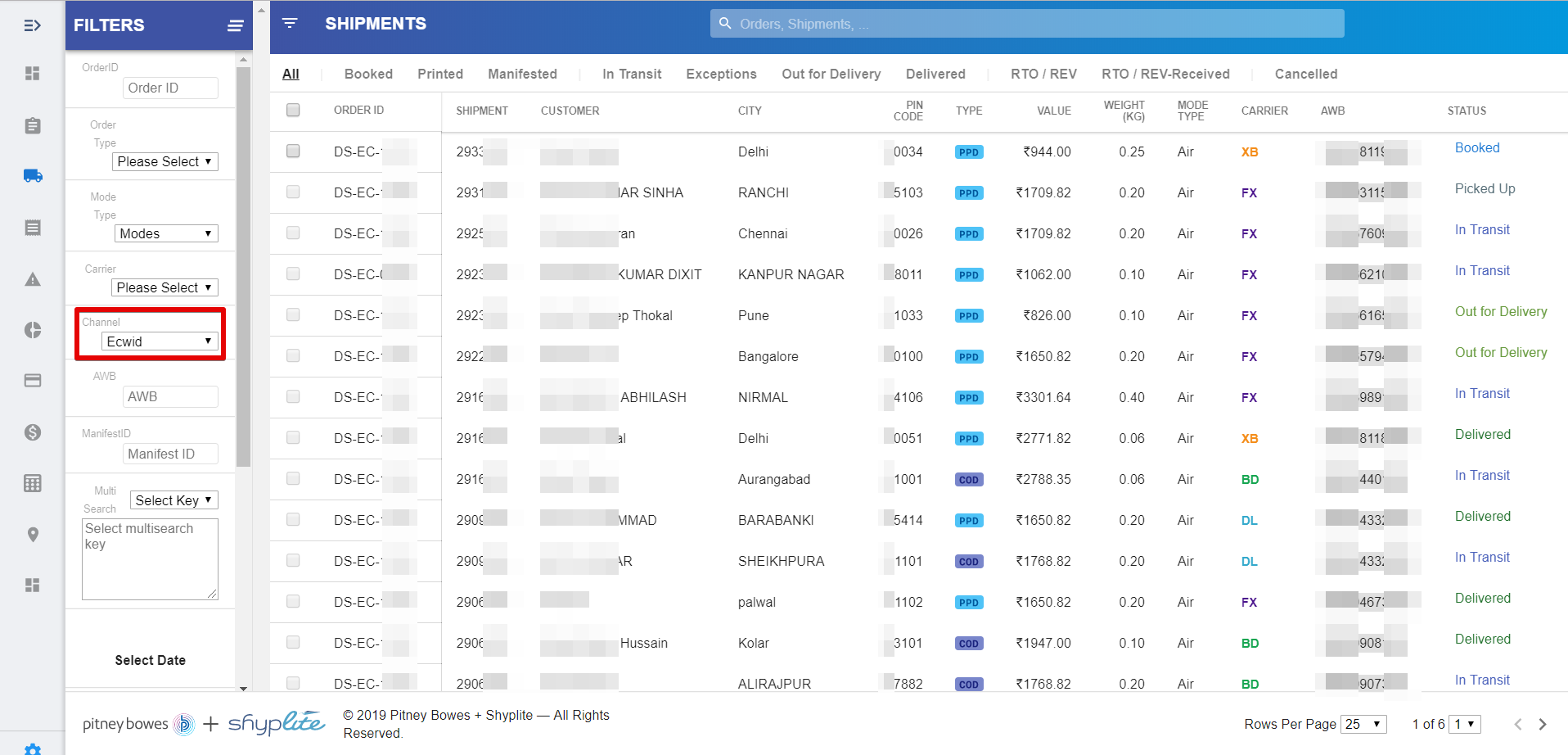Image resolution: width=1568 pixels, height=755 pixels.
Task: Open the dollar sign billing icon
Action: pyautogui.click(x=33, y=432)
